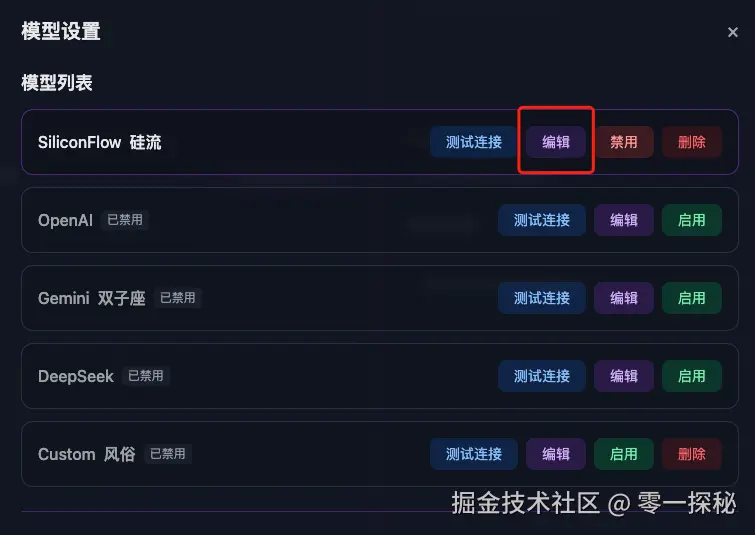The image size is (755, 535).
Task: Test connection for DeepSeek model
Action: (542, 376)
